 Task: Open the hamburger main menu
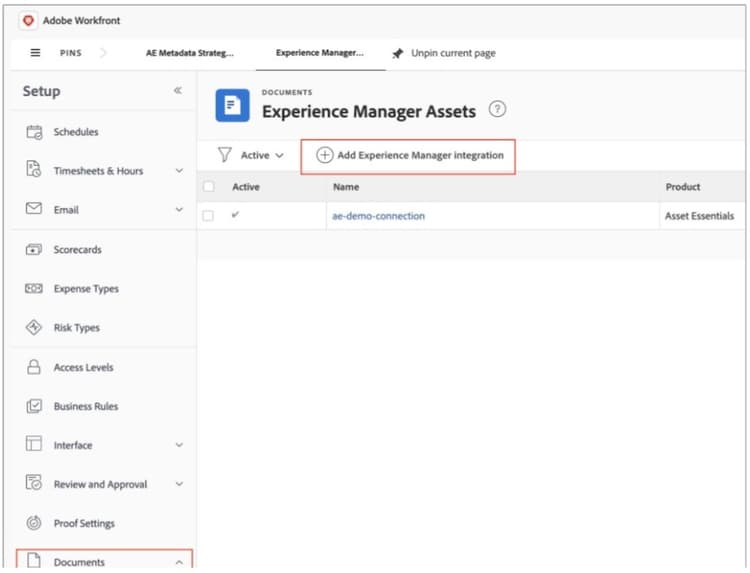tap(35, 53)
